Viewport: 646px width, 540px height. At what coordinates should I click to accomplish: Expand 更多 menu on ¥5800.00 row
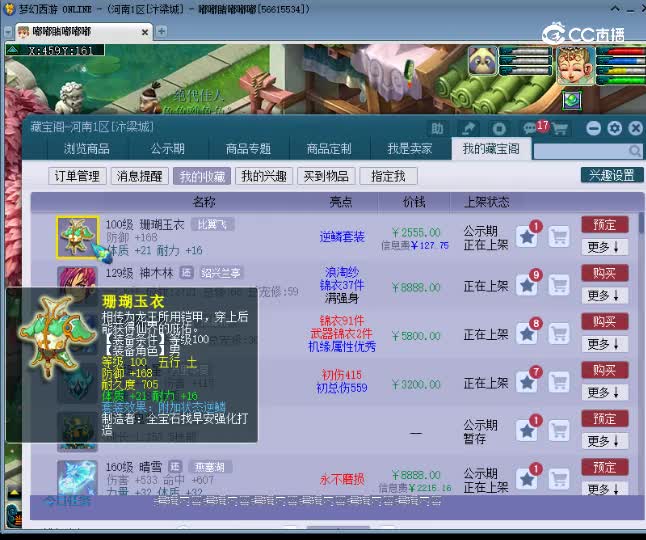click(605, 344)
